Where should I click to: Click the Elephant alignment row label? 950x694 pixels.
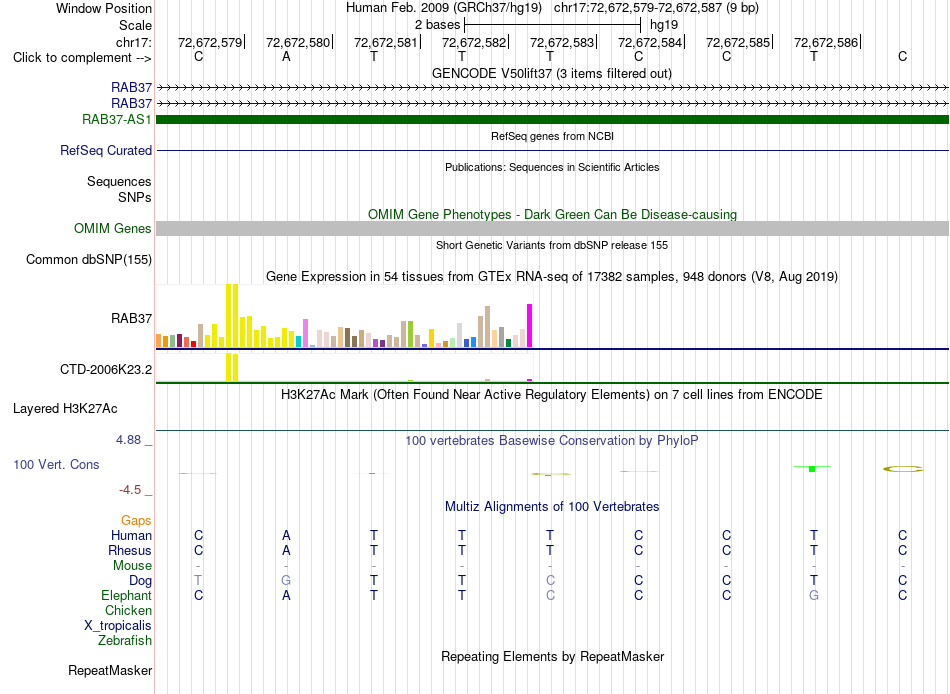click(x=126, y=595)
